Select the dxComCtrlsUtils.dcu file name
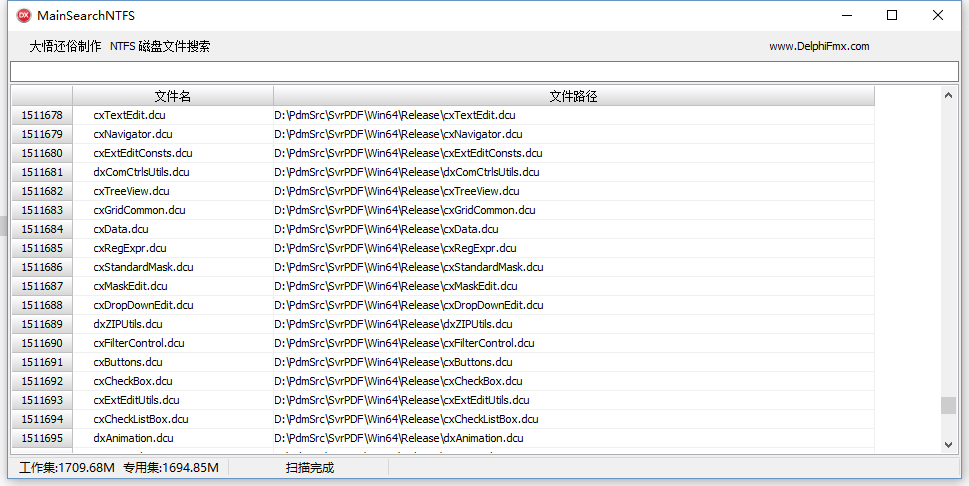 click(141, 172)
